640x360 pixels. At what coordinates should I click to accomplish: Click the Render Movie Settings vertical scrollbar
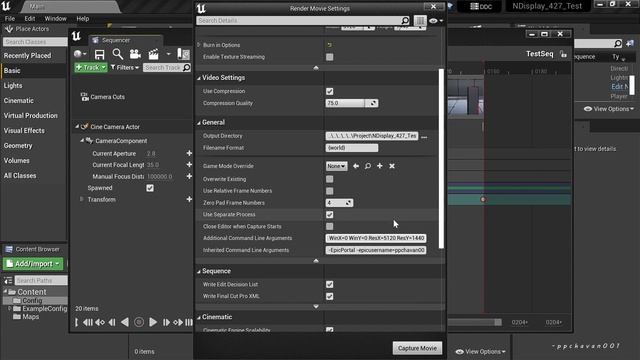pyautogui.click(x=441, y=158)
